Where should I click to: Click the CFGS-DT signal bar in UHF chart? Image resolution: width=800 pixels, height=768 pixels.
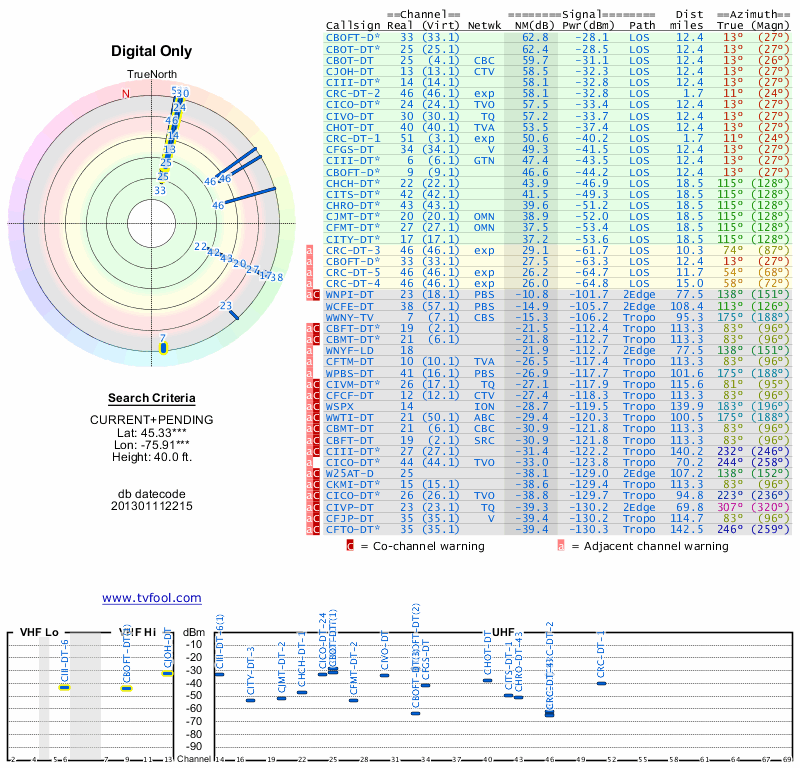426,685
